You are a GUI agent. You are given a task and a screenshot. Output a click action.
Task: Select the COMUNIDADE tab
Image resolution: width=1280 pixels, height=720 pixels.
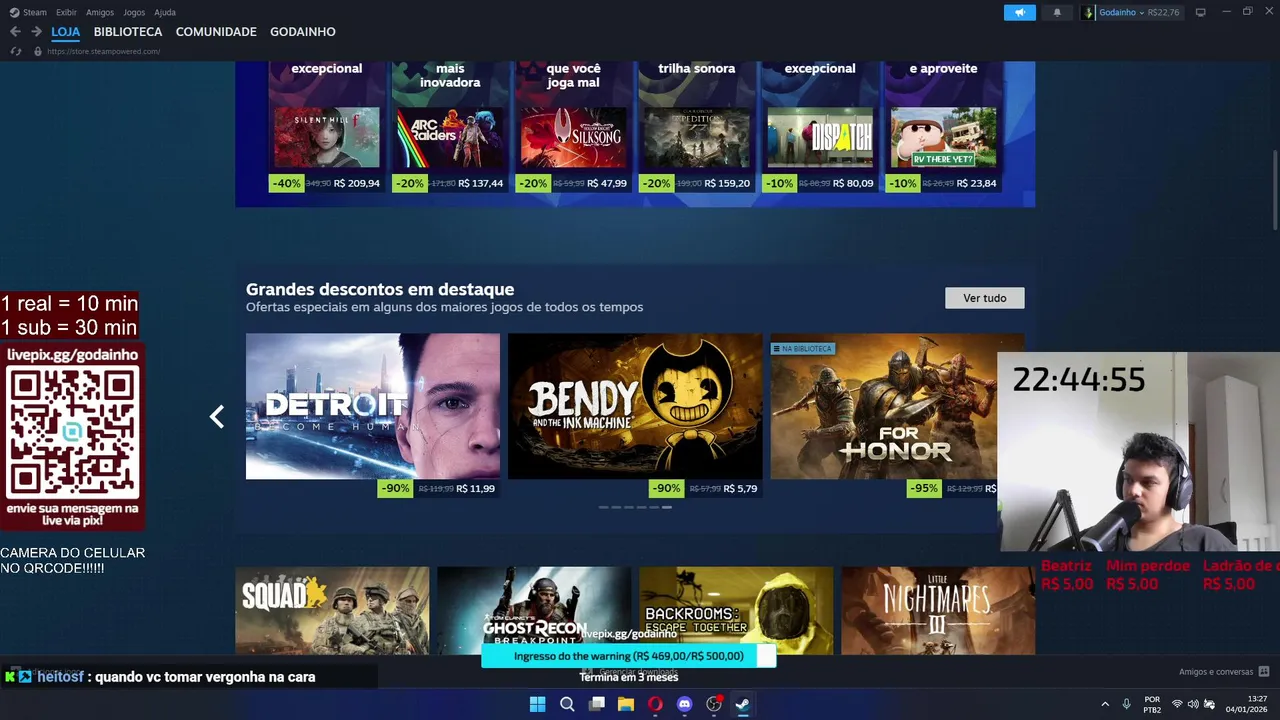[x=216, y=32]
